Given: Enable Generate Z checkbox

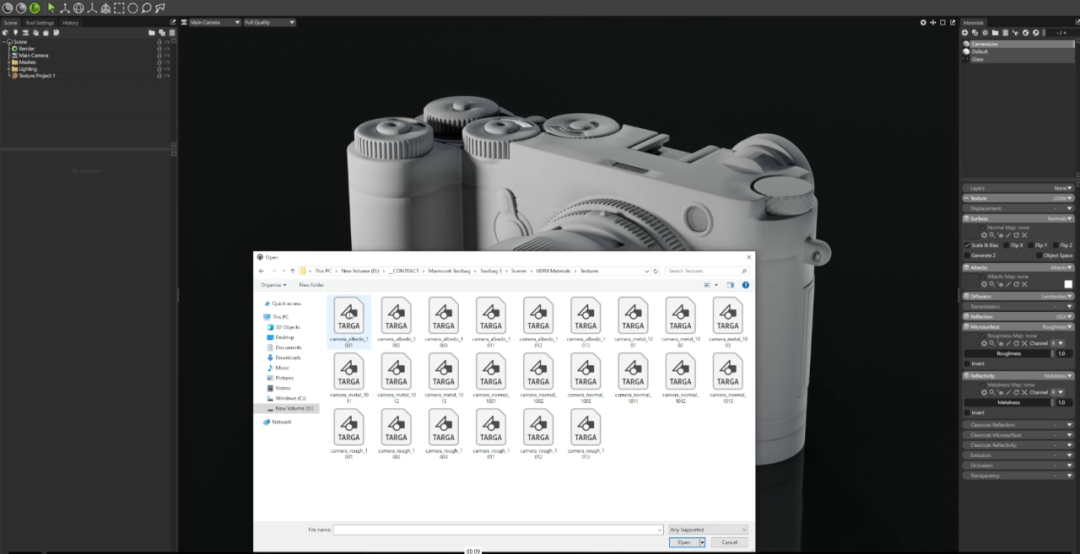Looking at the screenshot, I should (x=968, y=255).
